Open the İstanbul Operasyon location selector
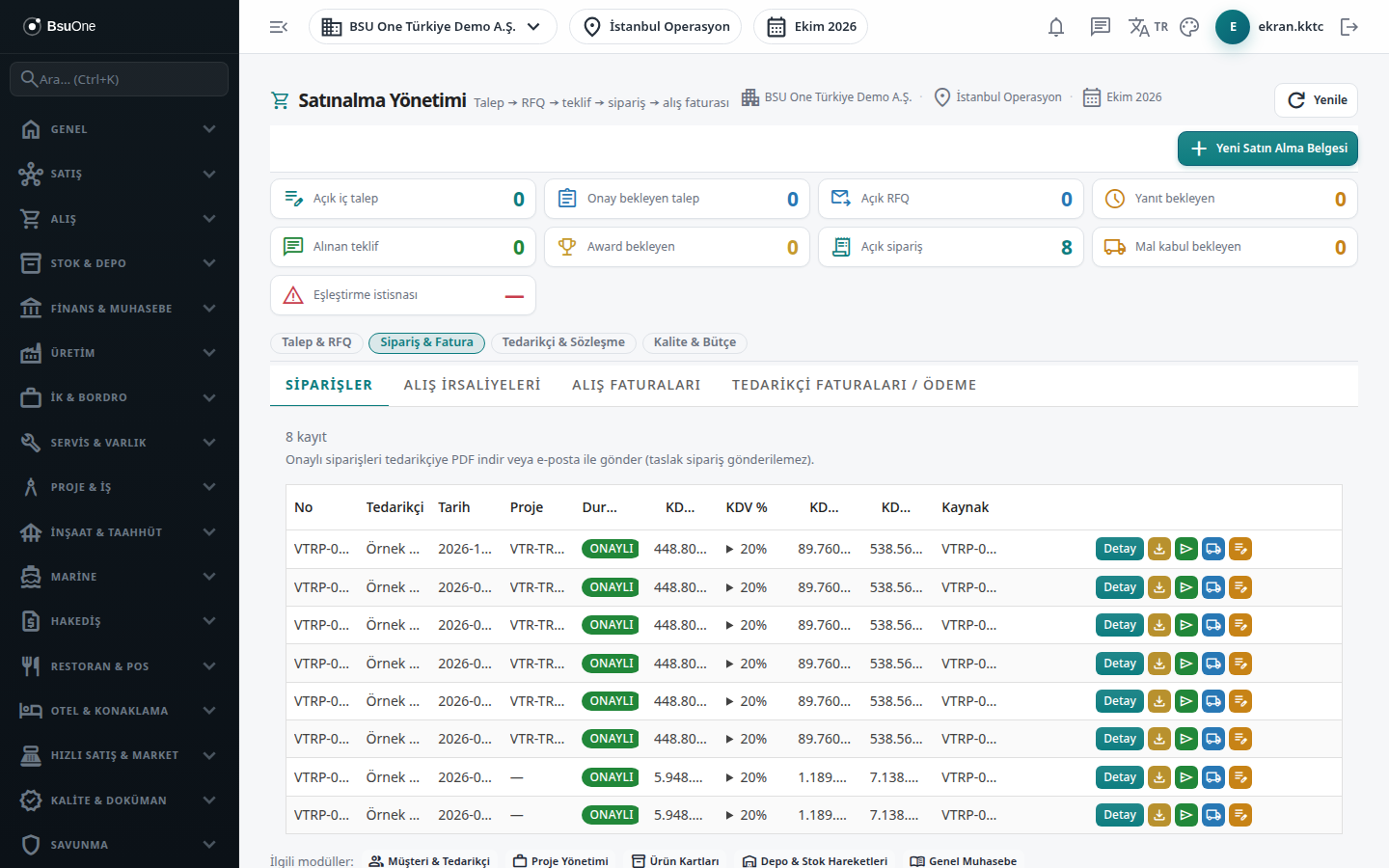 656,27
